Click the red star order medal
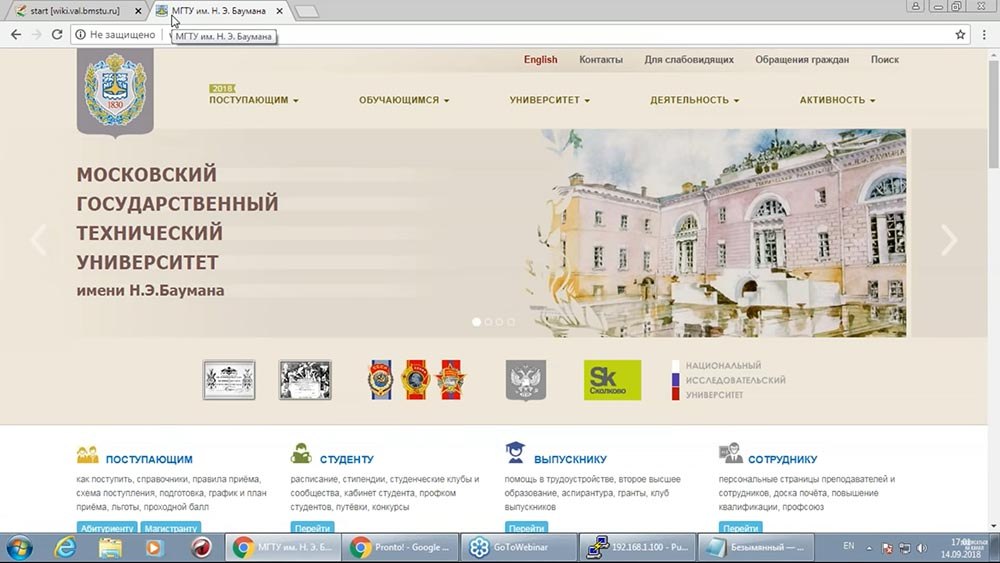The image size is (1000, 563). (x=451, y=380)
